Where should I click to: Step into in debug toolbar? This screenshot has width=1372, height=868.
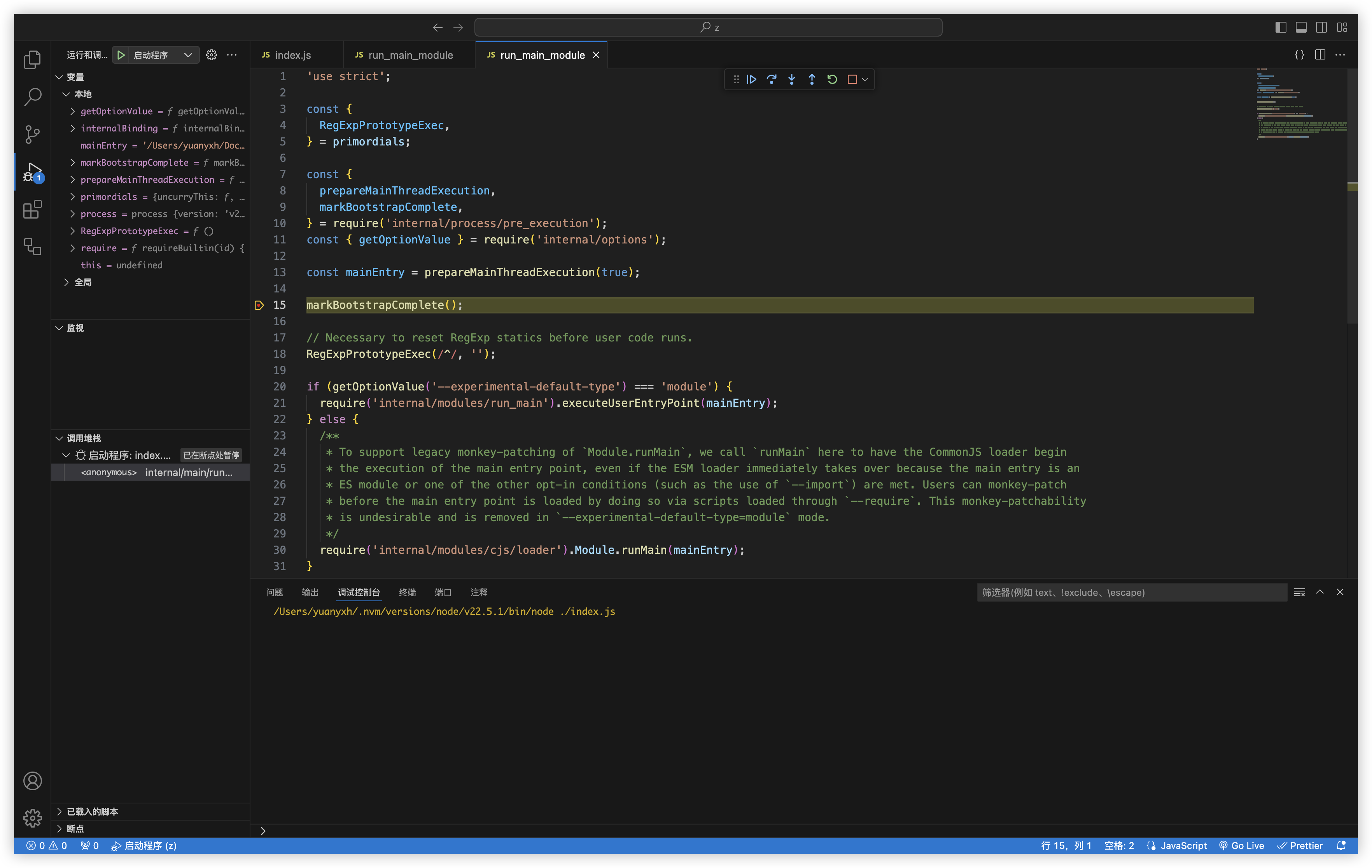[791, 79]
